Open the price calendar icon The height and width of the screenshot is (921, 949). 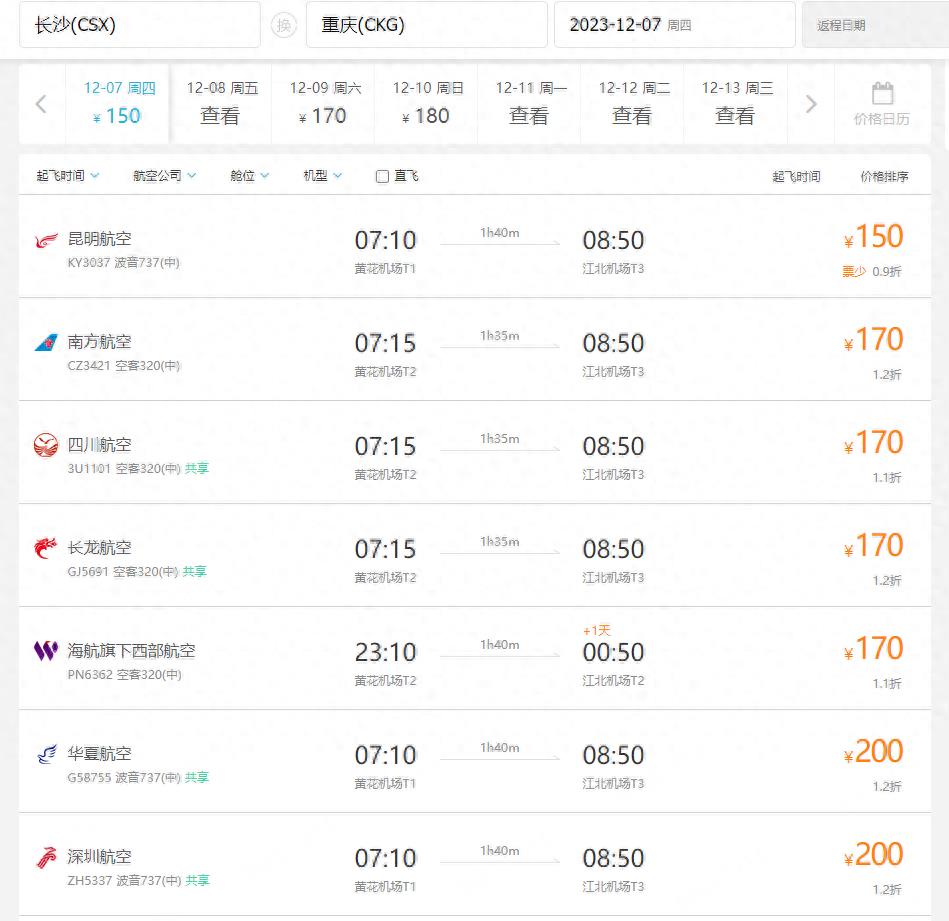click(x=882, y=95)
